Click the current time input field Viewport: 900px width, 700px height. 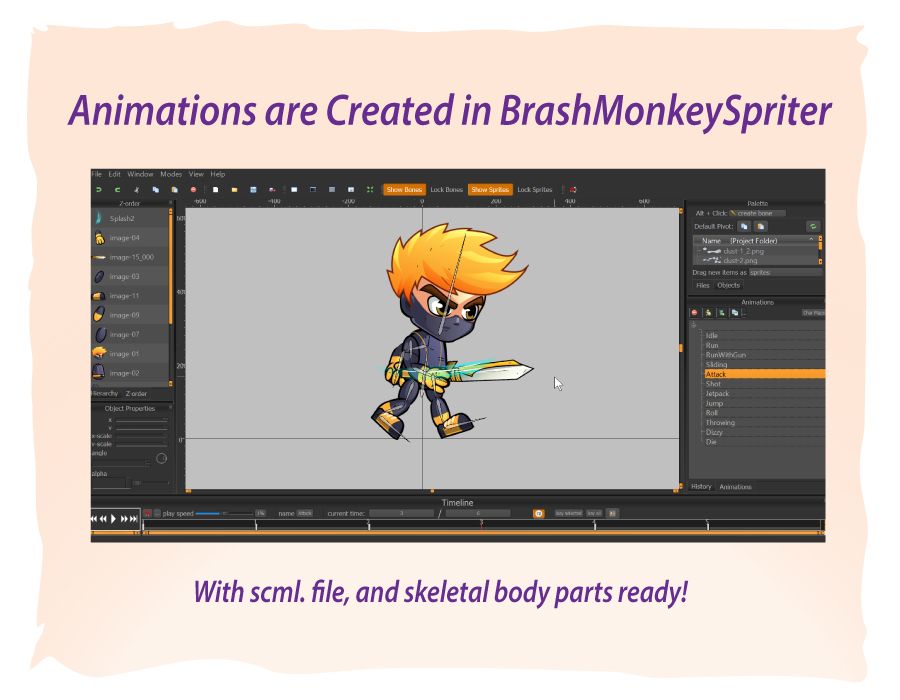point(401,514)
